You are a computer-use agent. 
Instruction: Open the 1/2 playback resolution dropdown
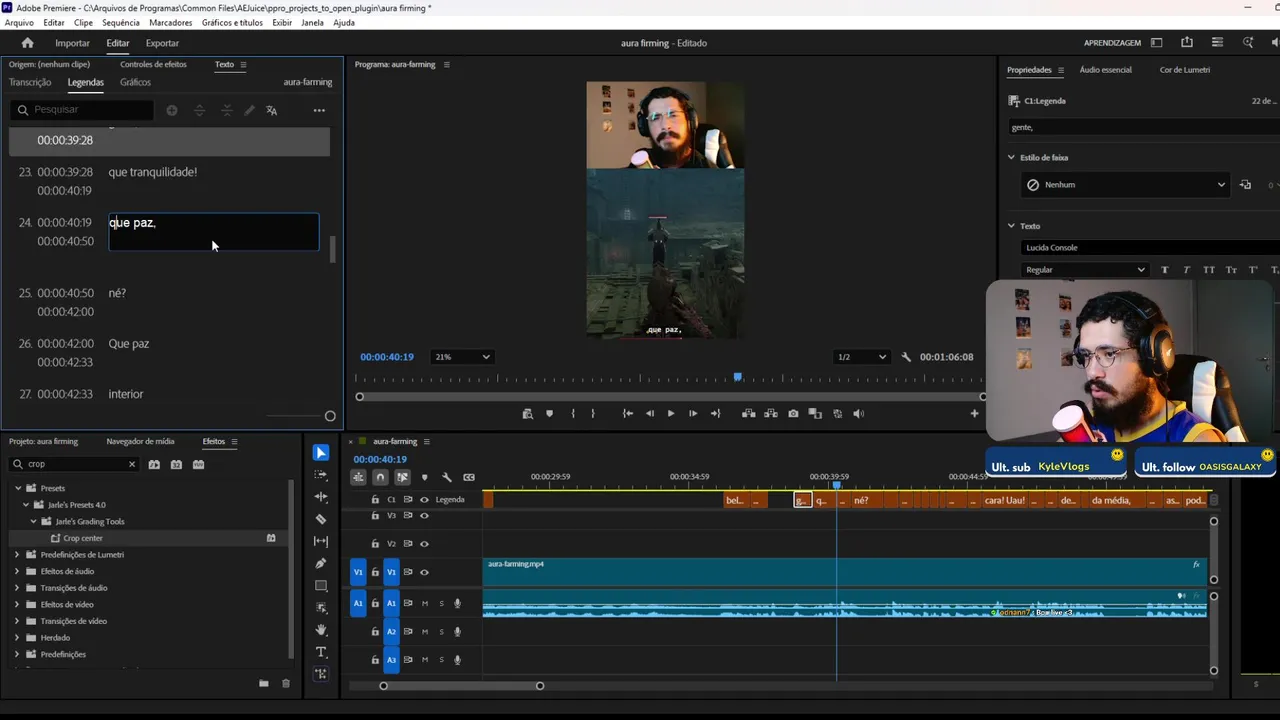[x=861, y=357]
